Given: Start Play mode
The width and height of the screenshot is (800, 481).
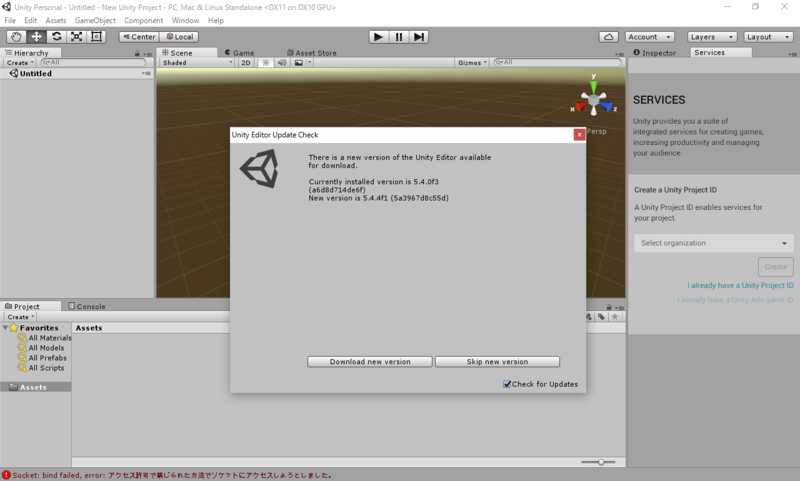Looking at the screenshot, I should coord(379,37).
